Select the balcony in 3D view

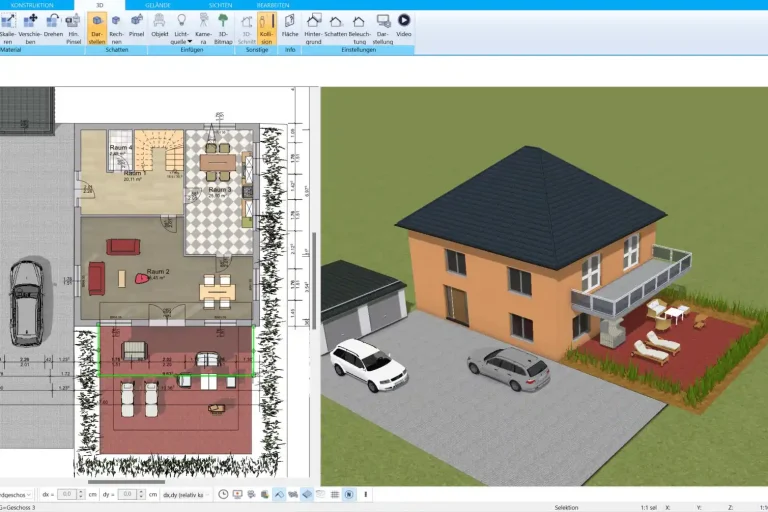[x=632, y=282]
